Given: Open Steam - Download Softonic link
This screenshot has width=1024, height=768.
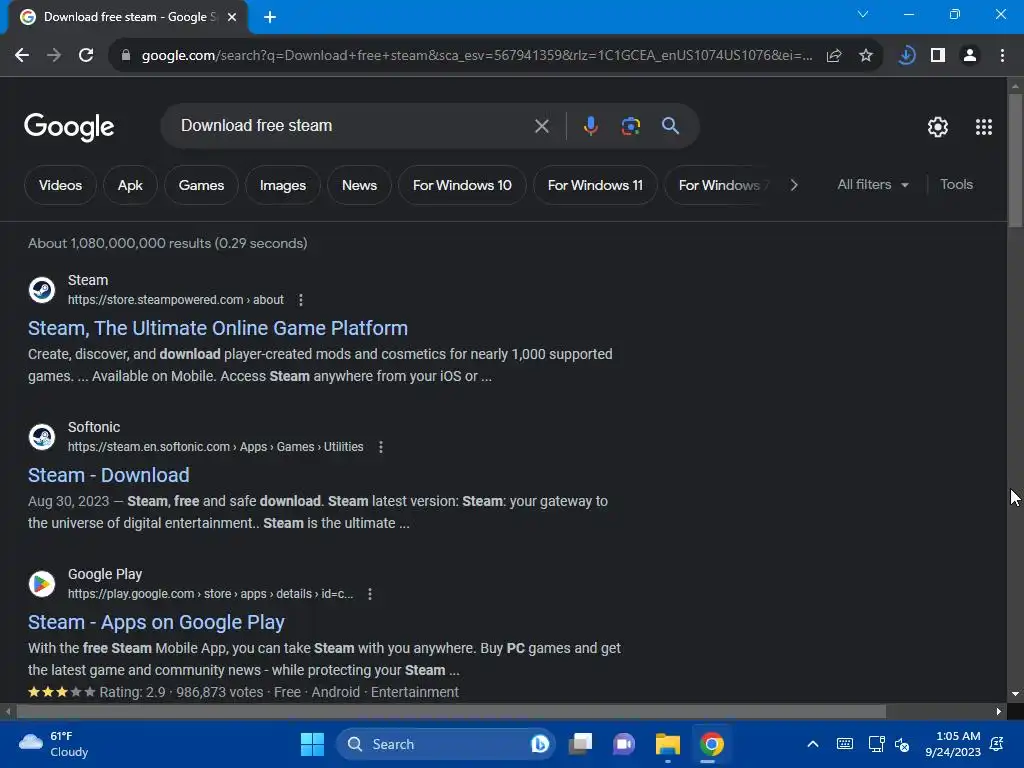Looking at the screenshot, I should point(108,475).
